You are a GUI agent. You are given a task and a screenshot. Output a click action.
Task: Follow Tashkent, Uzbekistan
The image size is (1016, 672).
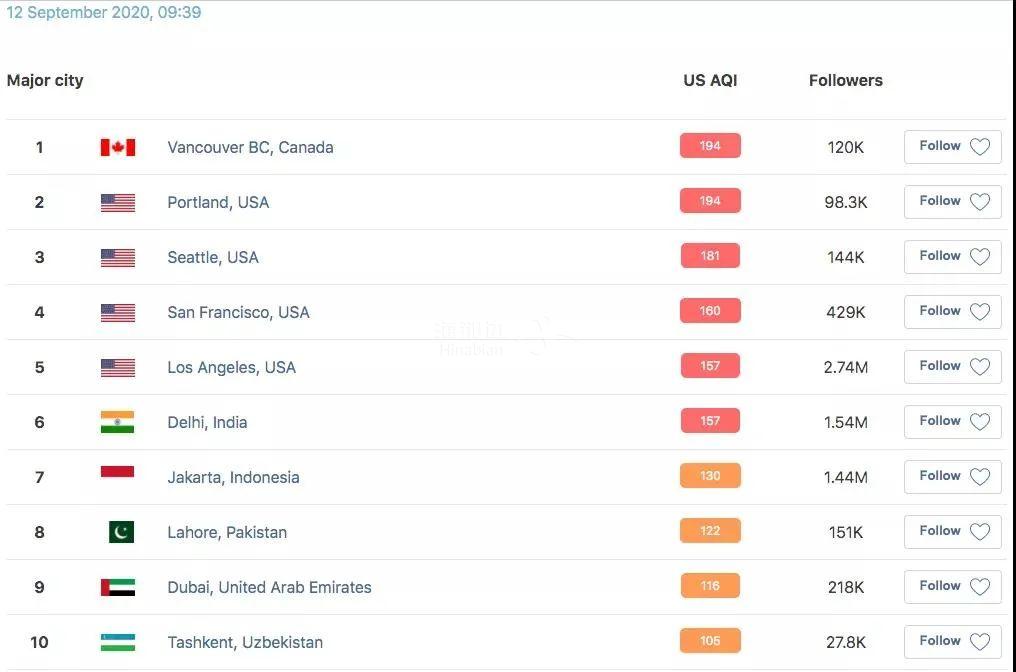952,642
